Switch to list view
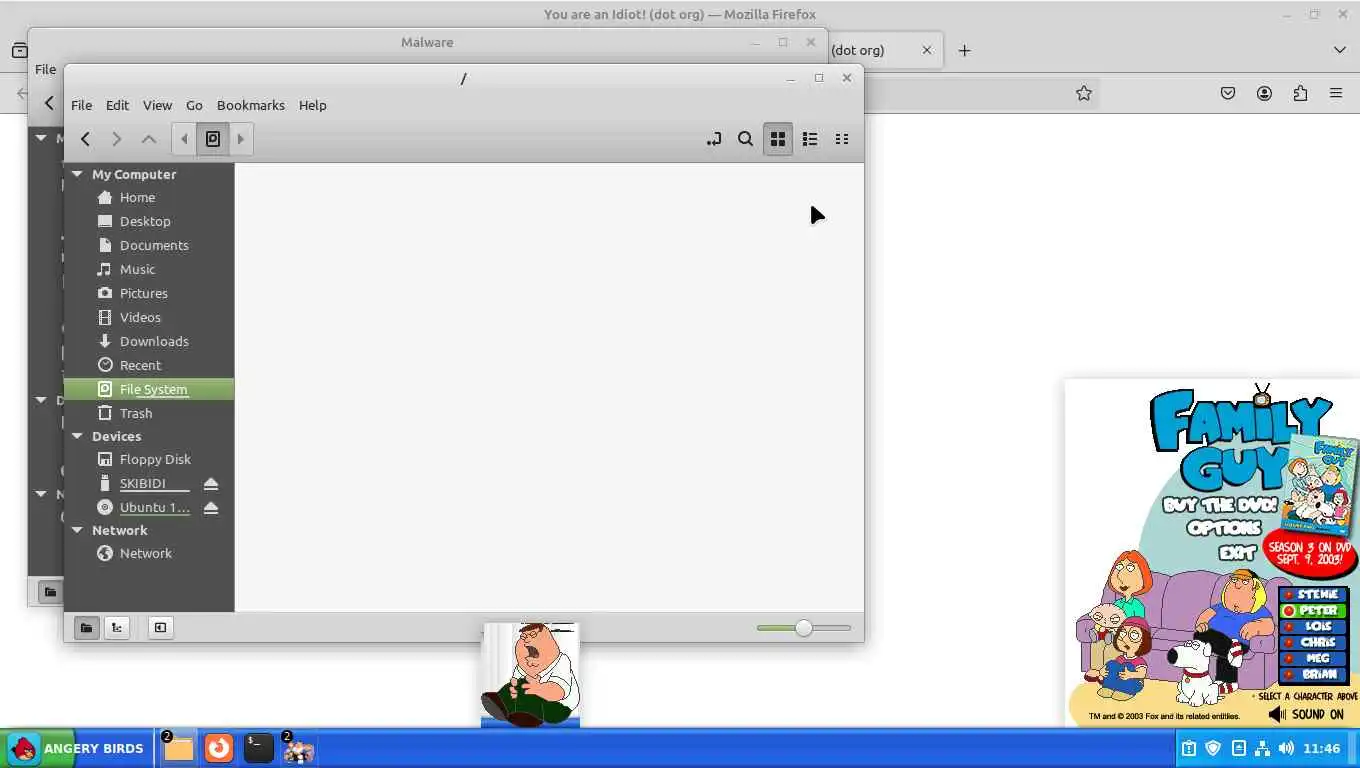 tap(810, 139)
